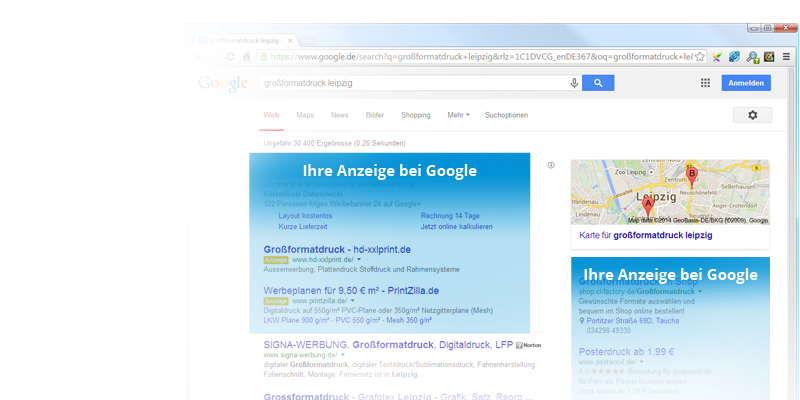
Task: Click the ad info circle icon
Action: (551, 165)
